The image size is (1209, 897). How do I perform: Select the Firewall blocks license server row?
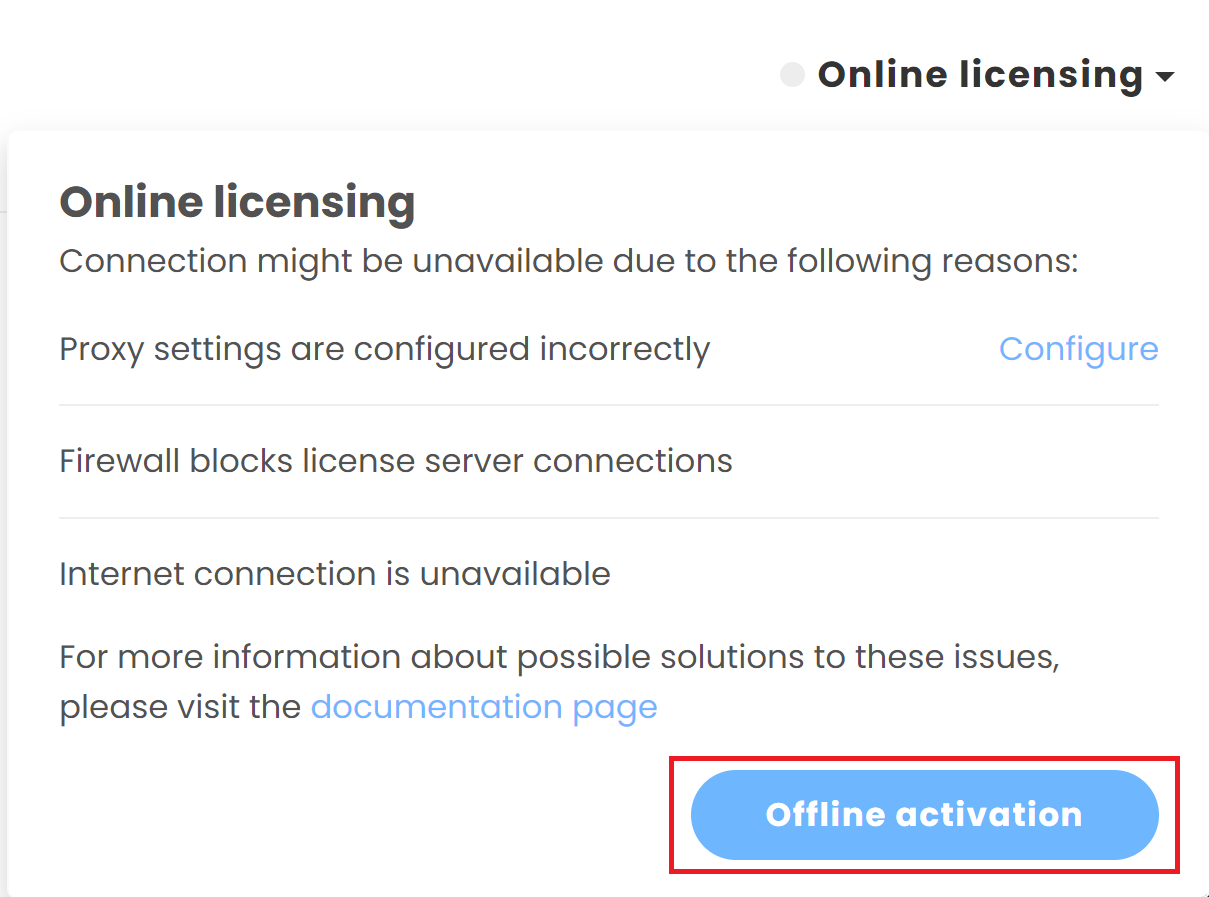395,461
